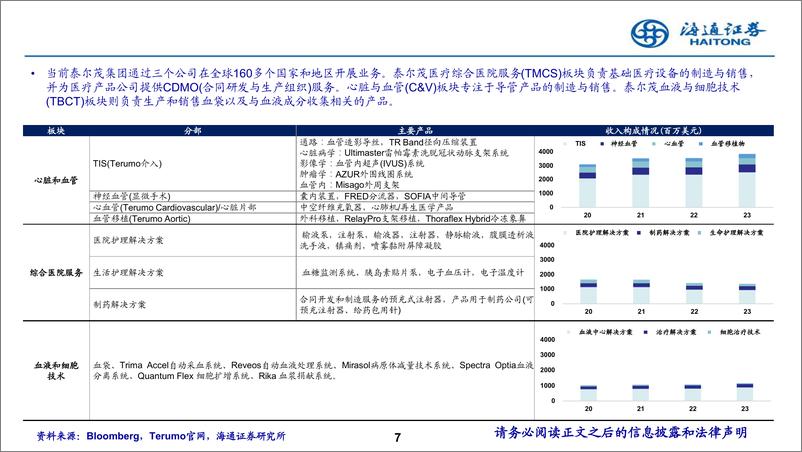Click the 资料来源 Bloomberg, Terumo官网 source line
The image size is (802, 452).
[160, 436]
